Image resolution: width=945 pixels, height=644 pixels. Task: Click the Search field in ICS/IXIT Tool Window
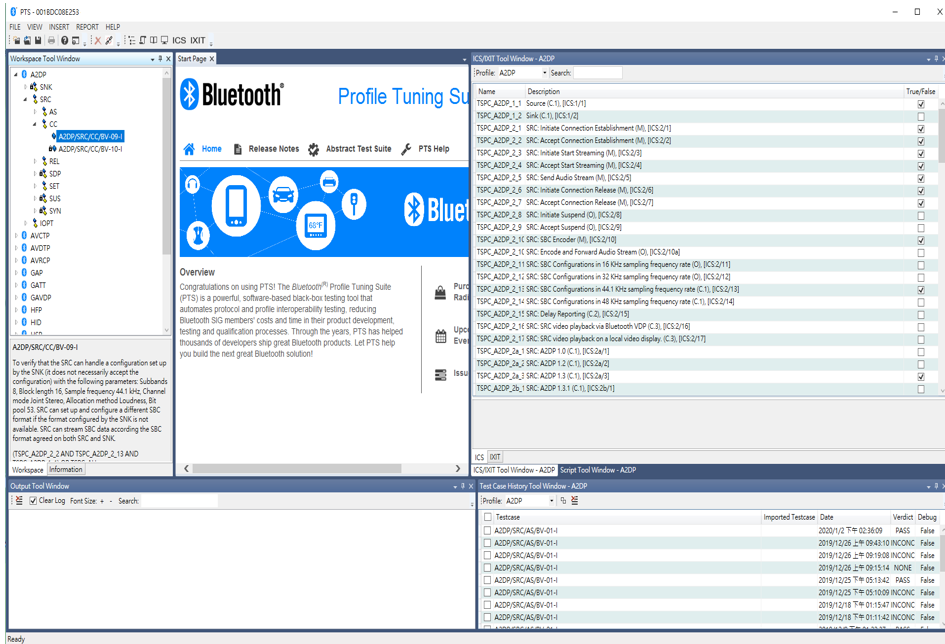click(x=598, y=73)
